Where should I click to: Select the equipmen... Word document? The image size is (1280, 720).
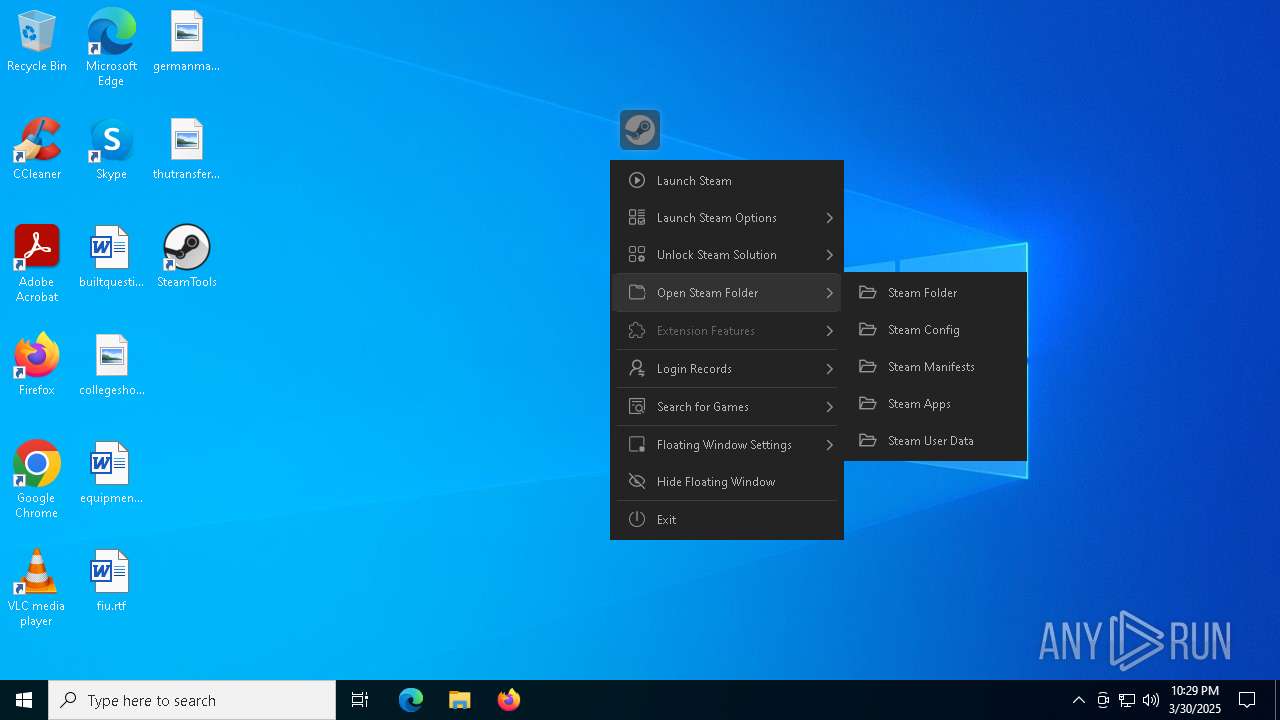click(111, 472)
